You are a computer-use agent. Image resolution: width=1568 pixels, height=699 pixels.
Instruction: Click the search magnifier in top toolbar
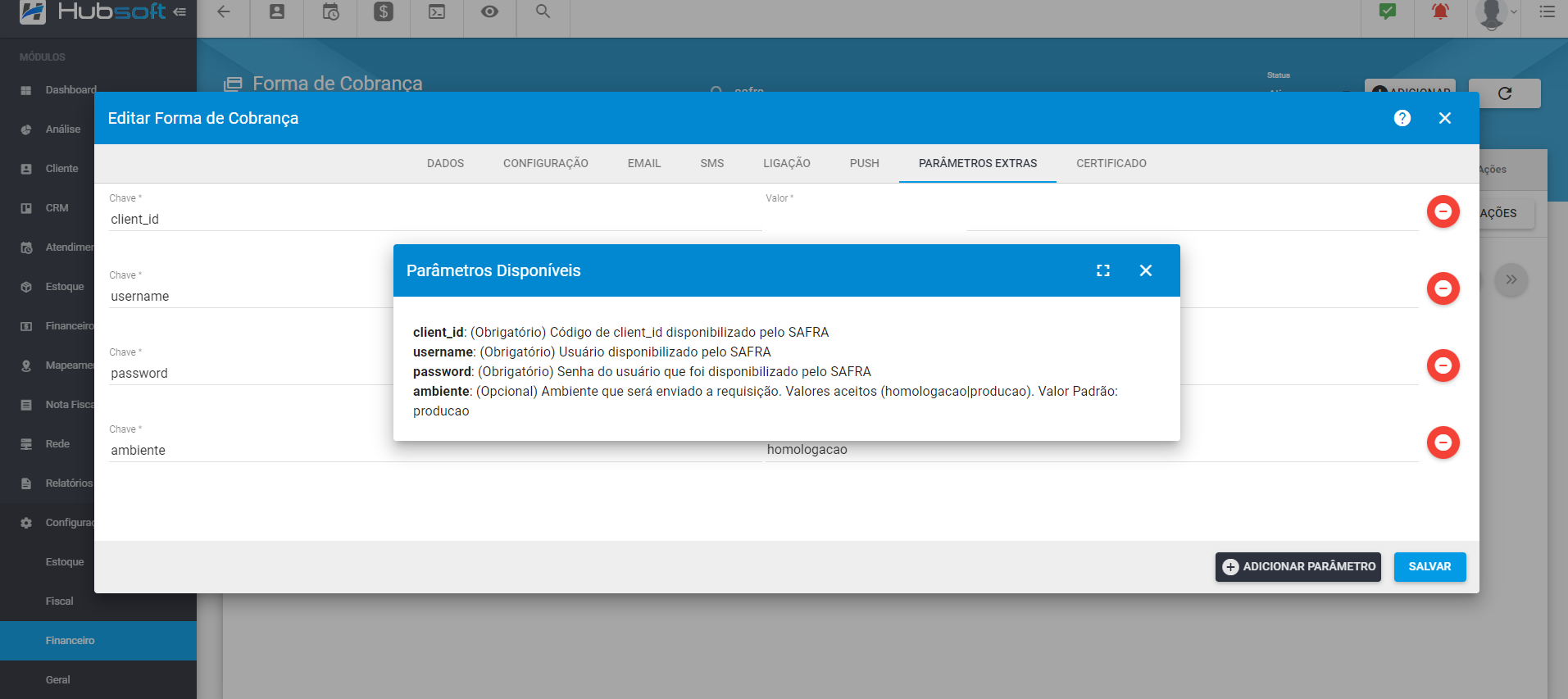[543, 11]
